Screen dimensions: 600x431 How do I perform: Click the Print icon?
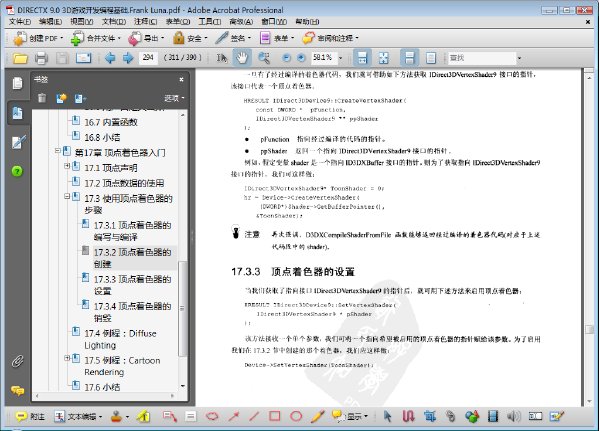click(x=41, y=58)
